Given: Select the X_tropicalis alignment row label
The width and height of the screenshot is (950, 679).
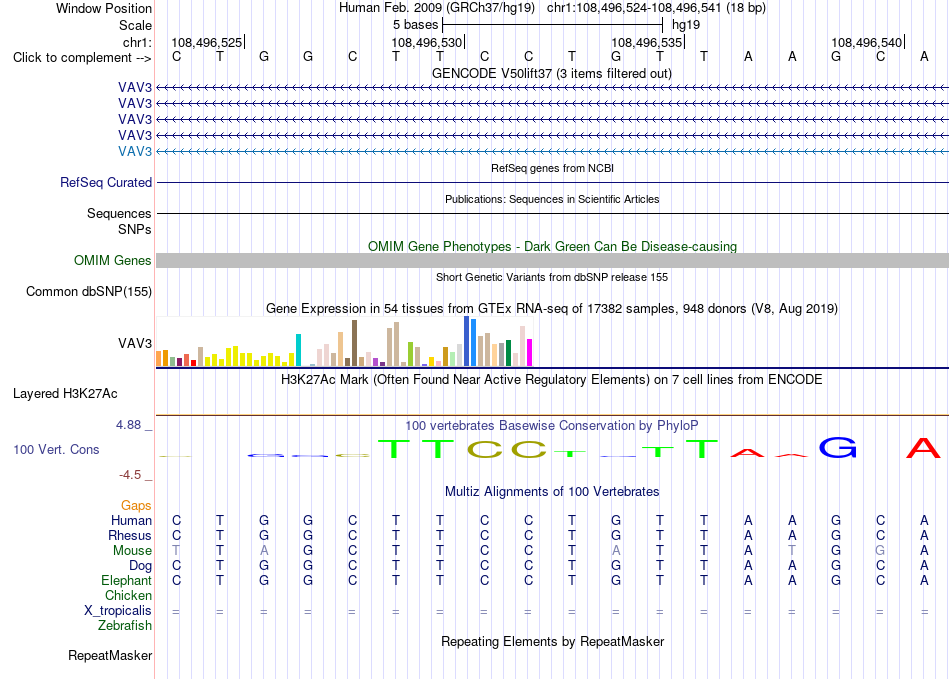Looking at the screenshot, I should tap(118, 611).
